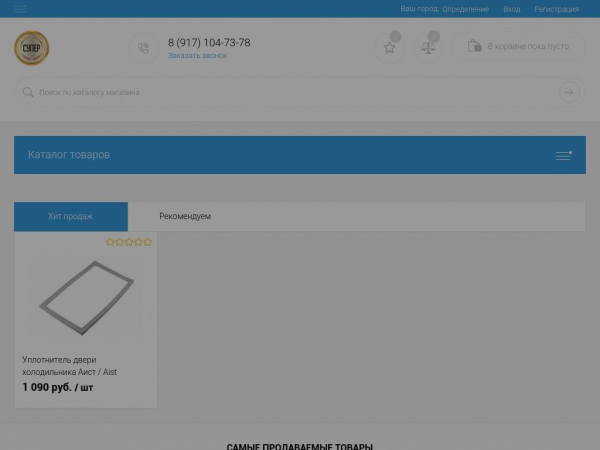Image resolution: width=600 pixels, height=450 pixels.
Task: Open the door seal product image
Action: click(85, 297)
